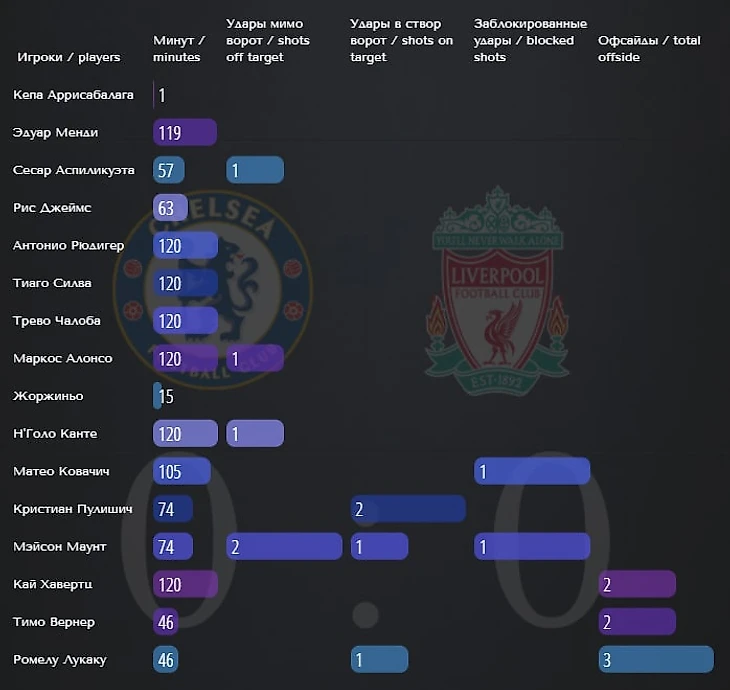Image resolution: width=730 pixels, height=690 pixels.
Task: Click the 'Игроки / players' column header
Action: pyautogui.click(x=68, y=57)
